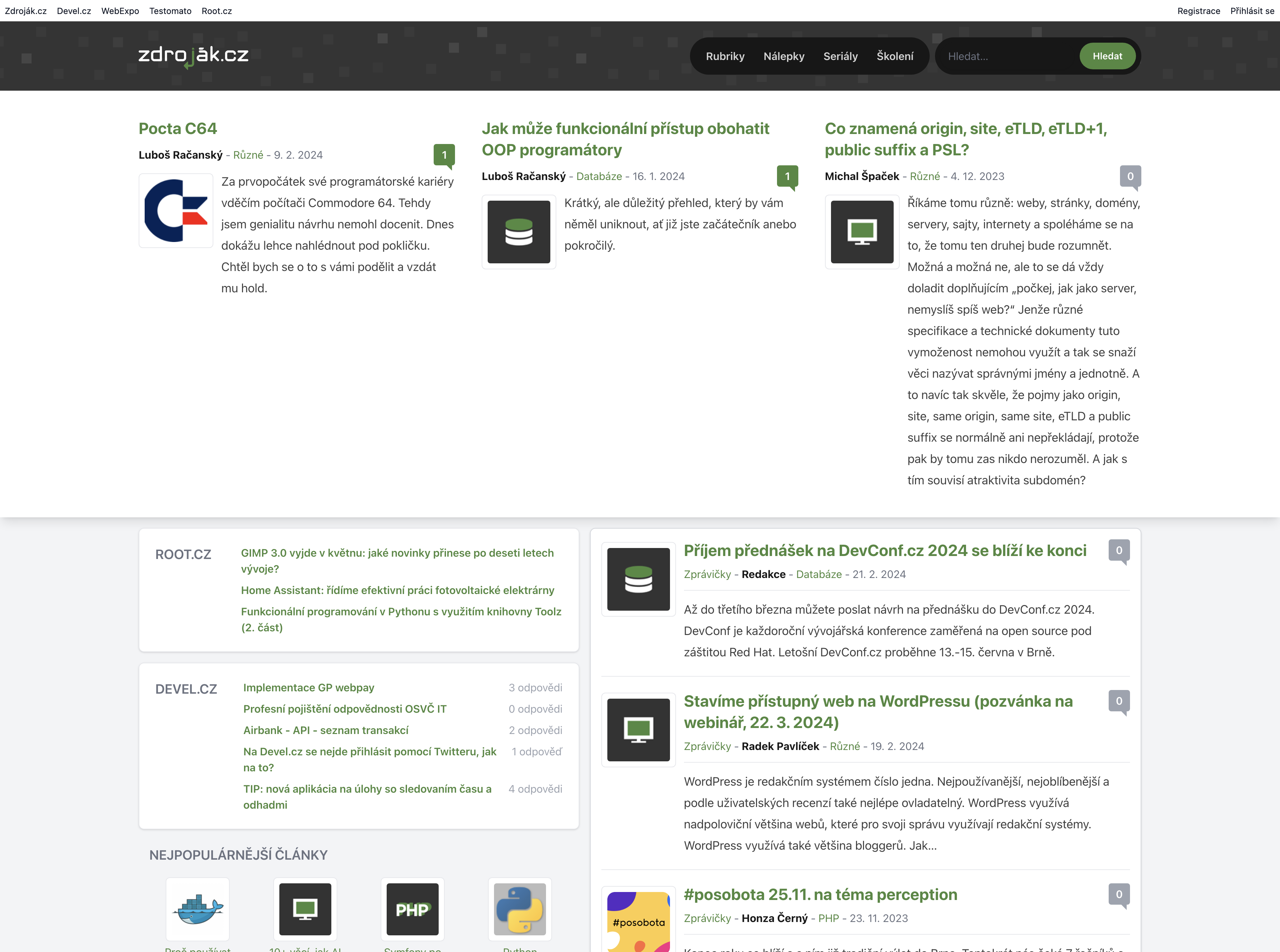Open Home Assistant fotovoltaické elektrárny link
This screenshot has height=952, width=1280.
point(398,590)
